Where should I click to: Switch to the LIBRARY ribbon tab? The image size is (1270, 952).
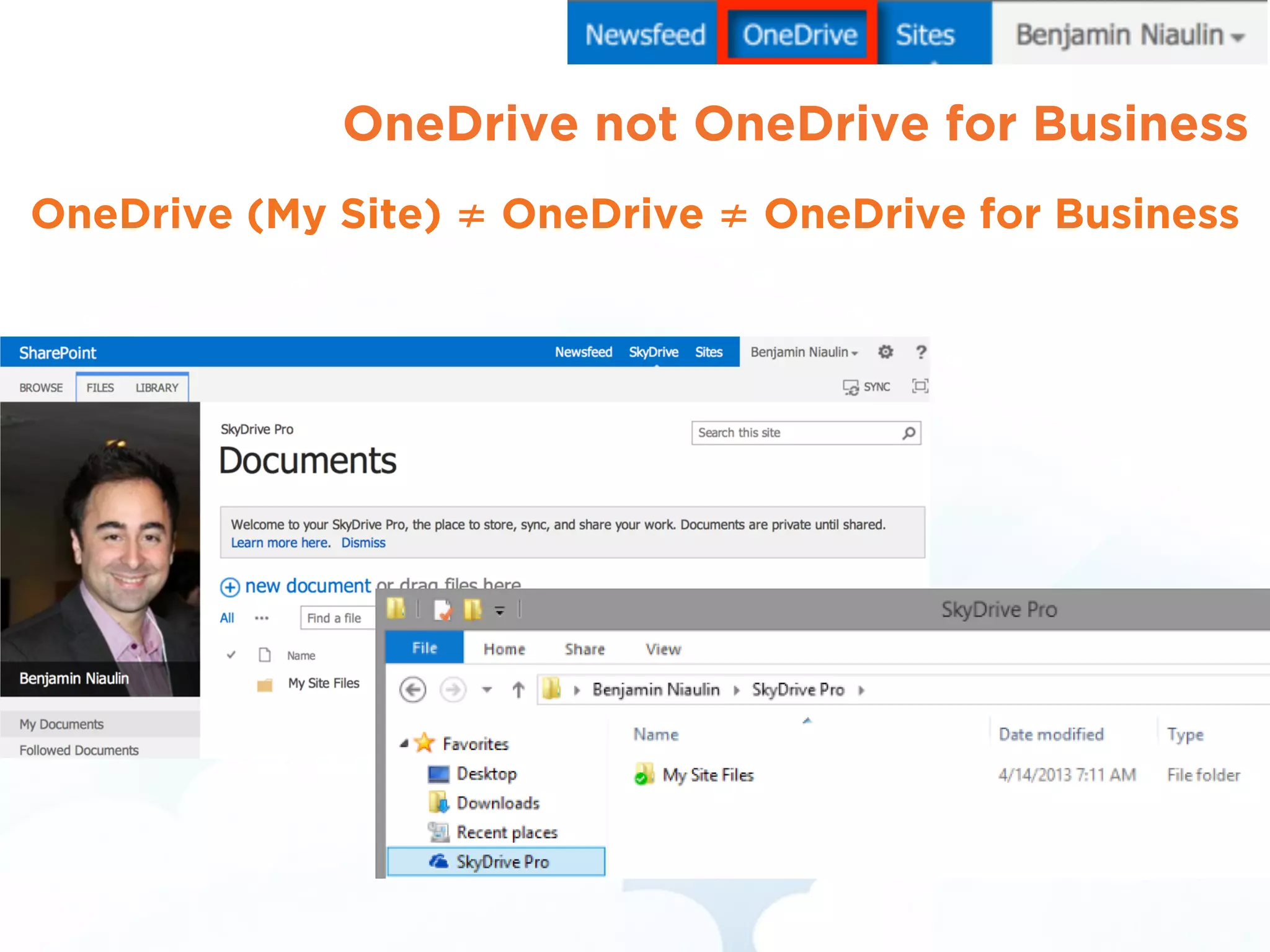pos(157,387)
